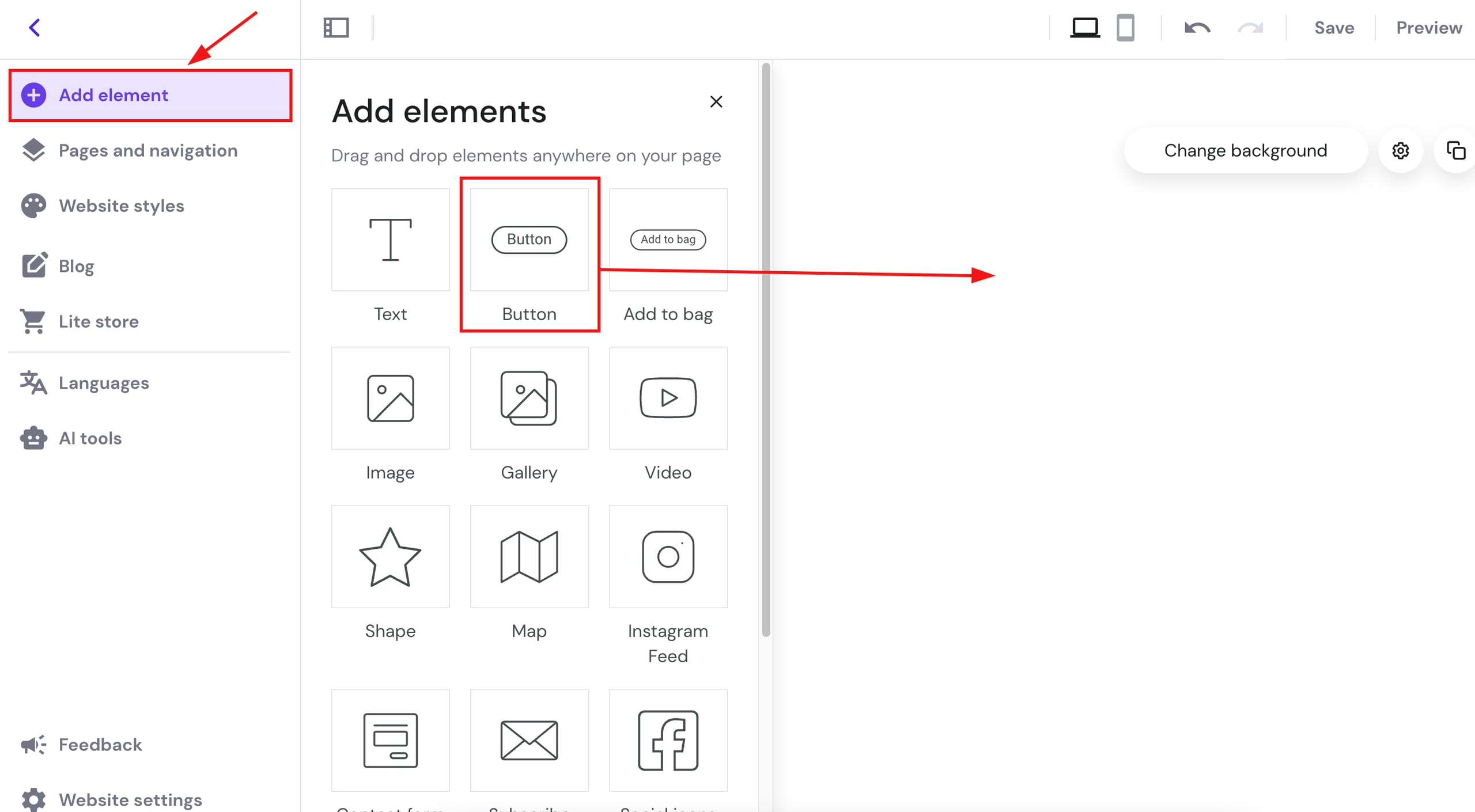Switch to desktop view
The image size is (1475, 812).
pos(1084,28)
